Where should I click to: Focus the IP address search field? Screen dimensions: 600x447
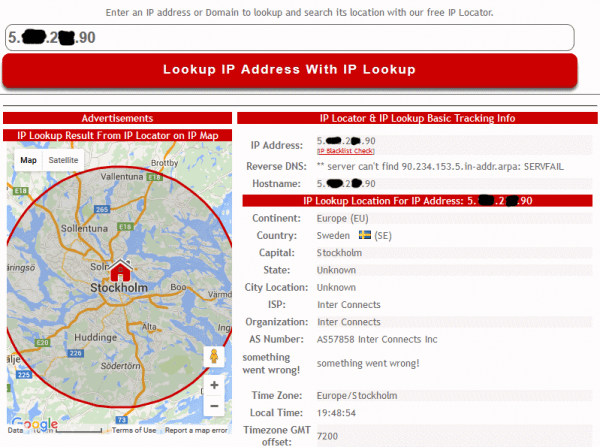(x=289, y=37)
